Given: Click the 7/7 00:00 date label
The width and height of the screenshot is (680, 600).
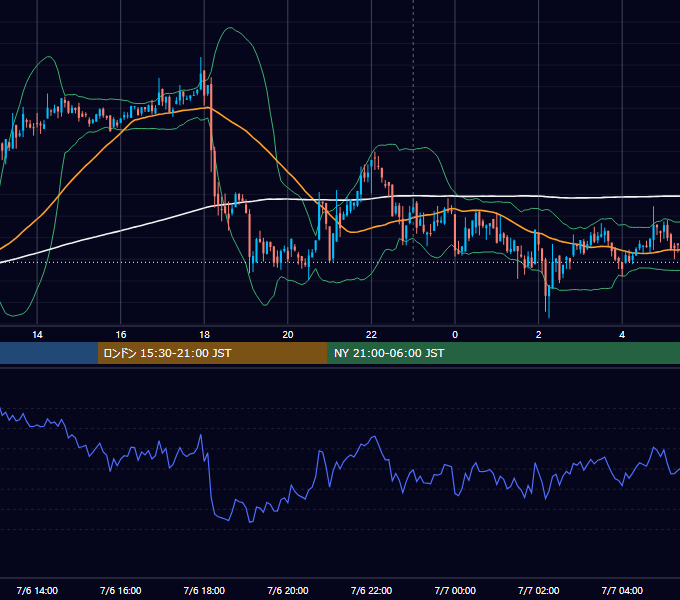Looking at the screenshot, I should (x=455, y=590).
